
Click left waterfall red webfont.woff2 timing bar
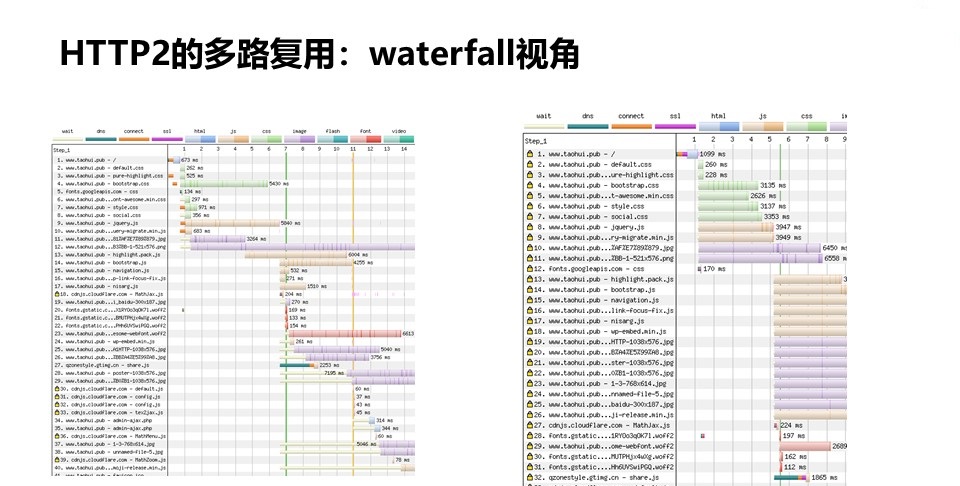345,334
